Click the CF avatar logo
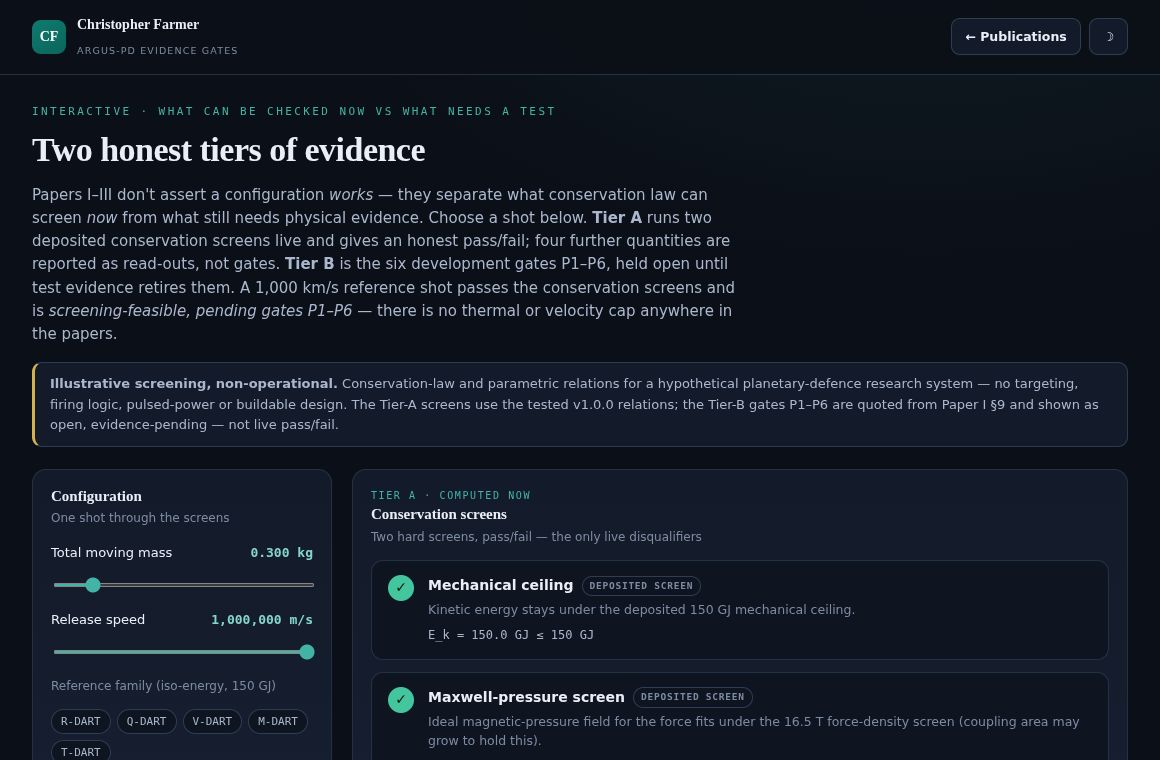 pyautogui.click(x=49, y=36)
